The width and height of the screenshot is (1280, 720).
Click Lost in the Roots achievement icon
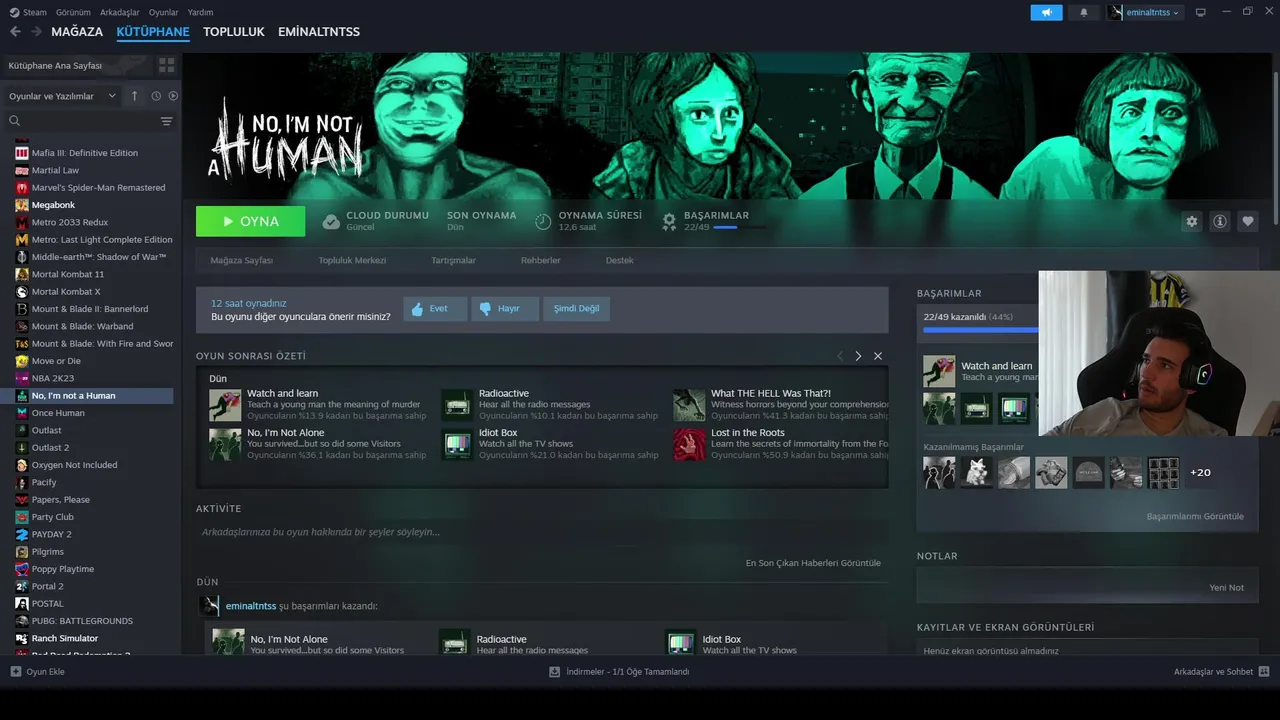click(x=689, y=445)
